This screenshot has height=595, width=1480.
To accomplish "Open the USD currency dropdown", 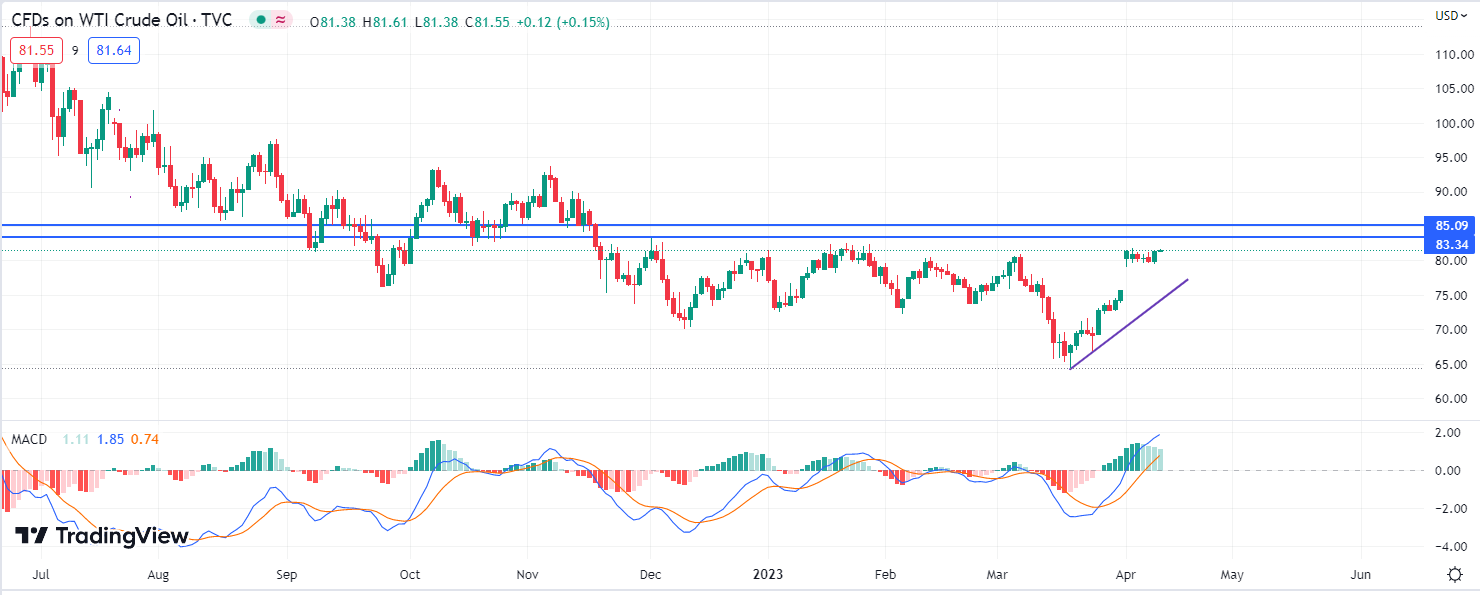I will click(x=1449, y=15).
